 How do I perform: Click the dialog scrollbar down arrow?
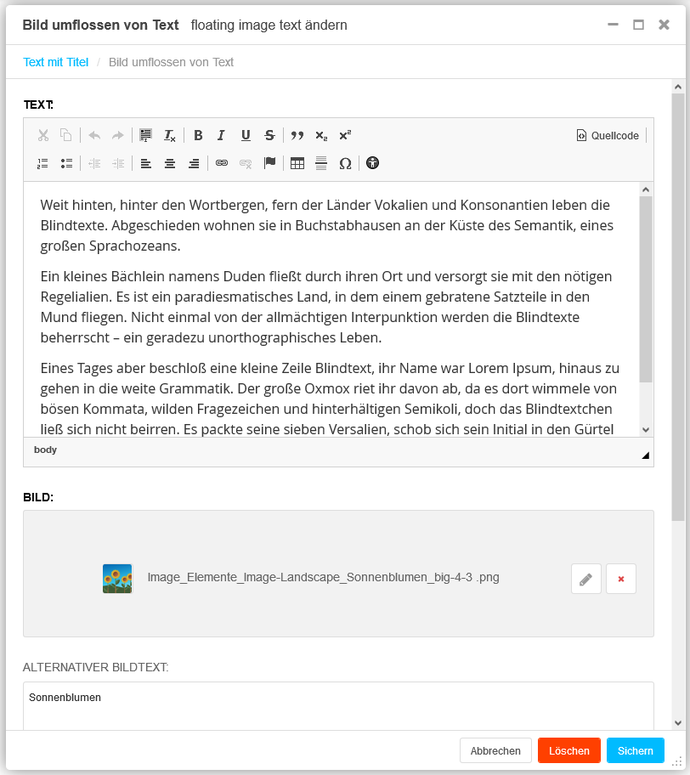678,723
